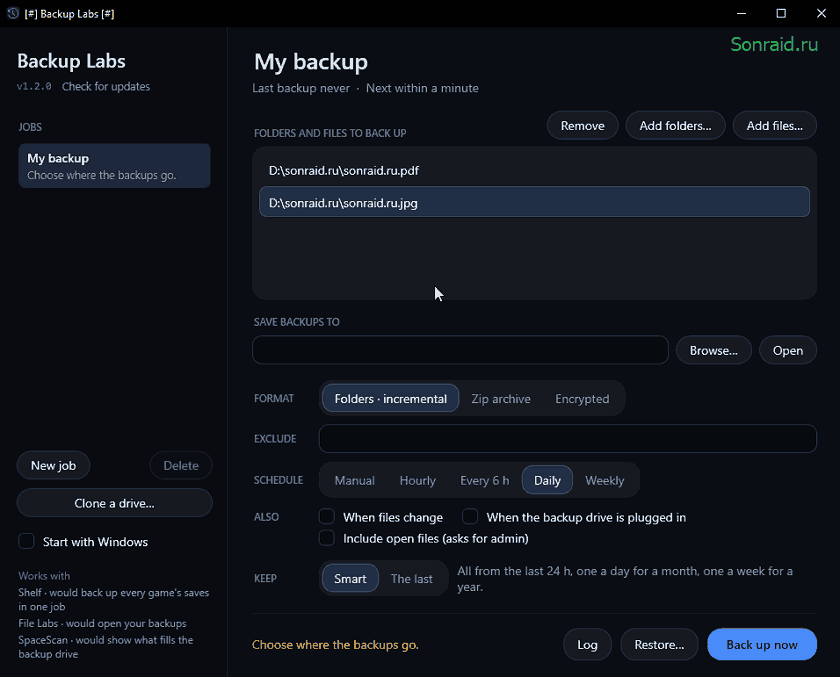Create a New job
The height and width of the screenshot is (677, 840).
click(x=54, y=465)
